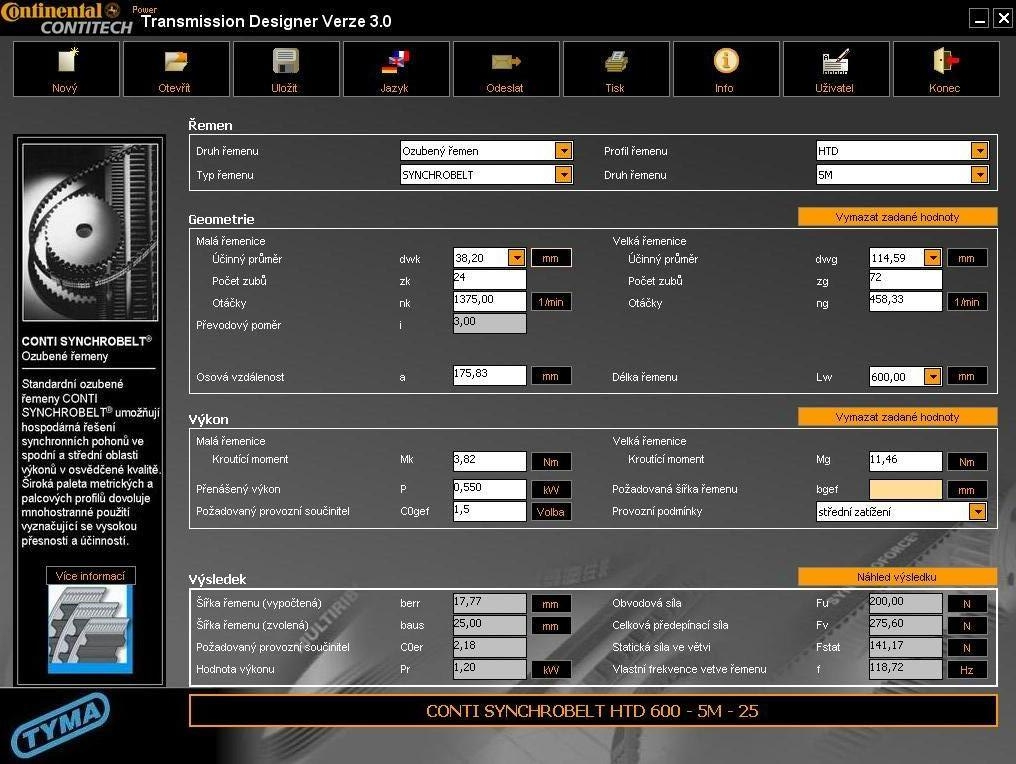Click the Více informací button
This screenshot has width=1016, height=764.
[90, 575]
